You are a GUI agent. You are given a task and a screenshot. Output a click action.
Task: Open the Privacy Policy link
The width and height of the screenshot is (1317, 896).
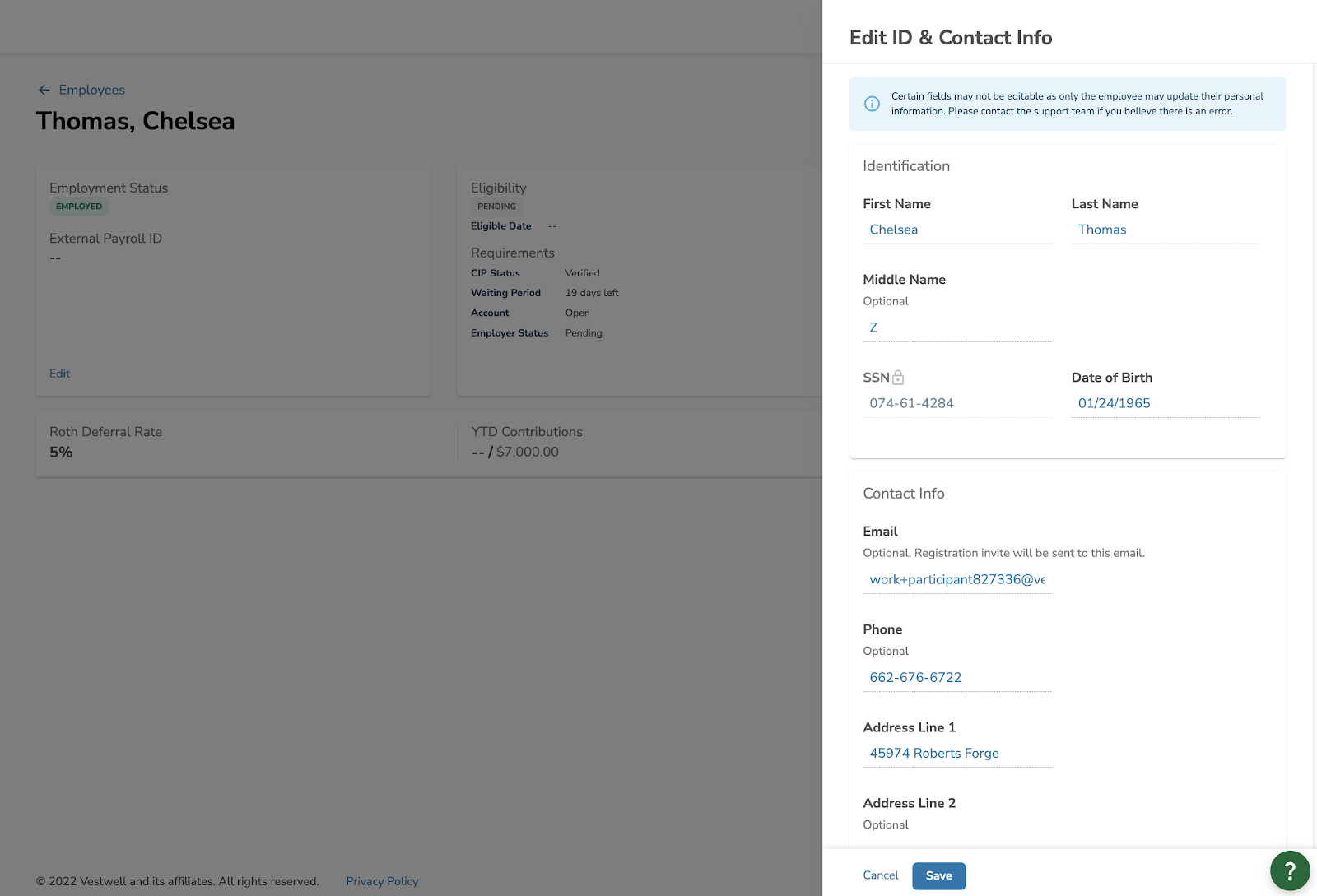pos(382,880)
